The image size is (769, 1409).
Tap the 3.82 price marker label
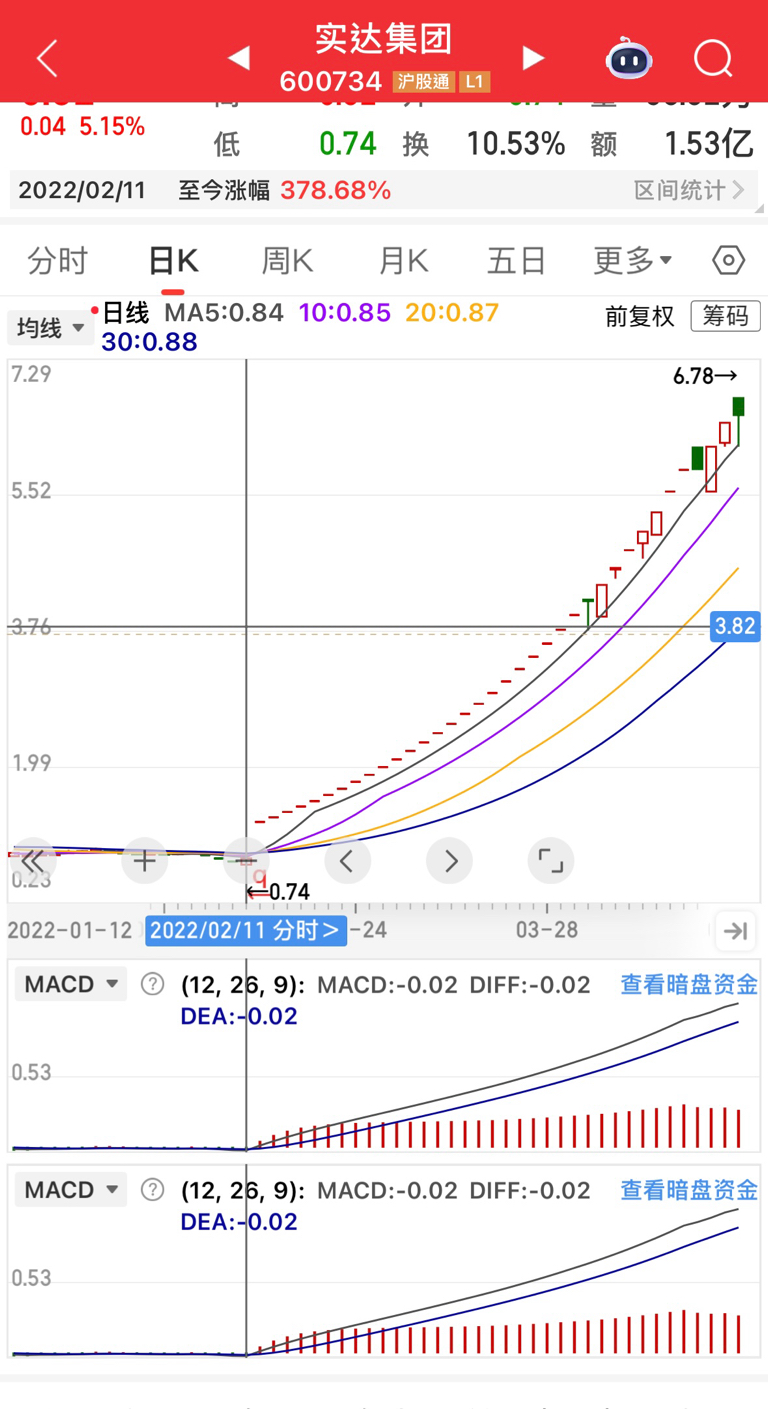pyautogui.click(x=735, y=627)
